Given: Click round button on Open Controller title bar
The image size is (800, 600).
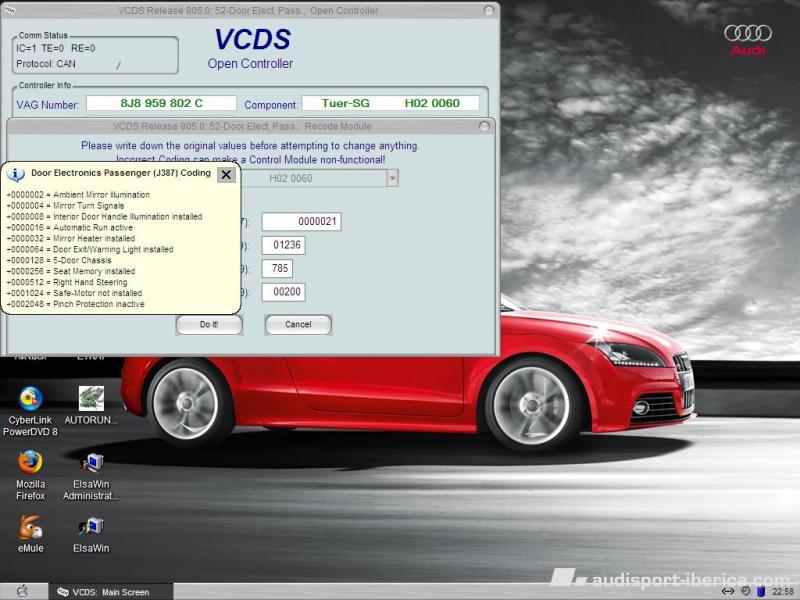Looking at the screenshot, I should [488, 10].
